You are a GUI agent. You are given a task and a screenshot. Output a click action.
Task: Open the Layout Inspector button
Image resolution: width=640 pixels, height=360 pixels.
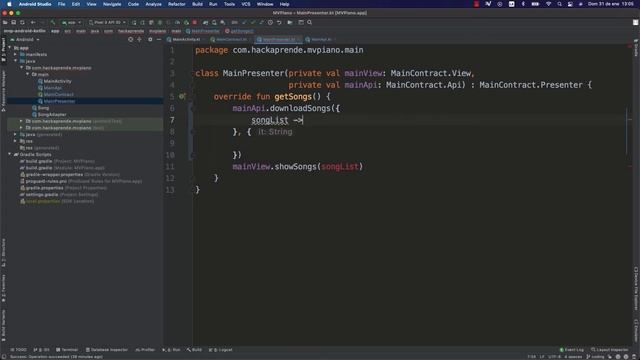[x=609, y=350]
